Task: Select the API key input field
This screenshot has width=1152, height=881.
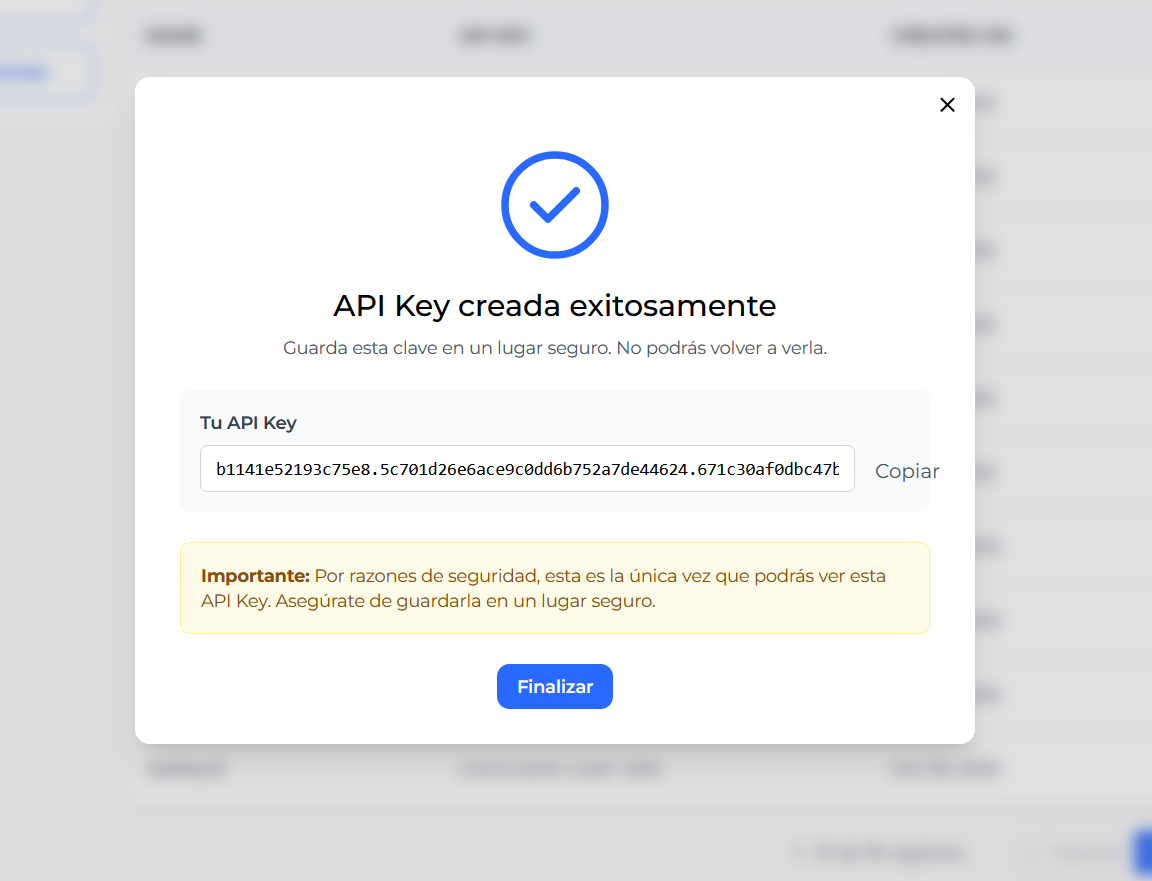Action: 527,468
